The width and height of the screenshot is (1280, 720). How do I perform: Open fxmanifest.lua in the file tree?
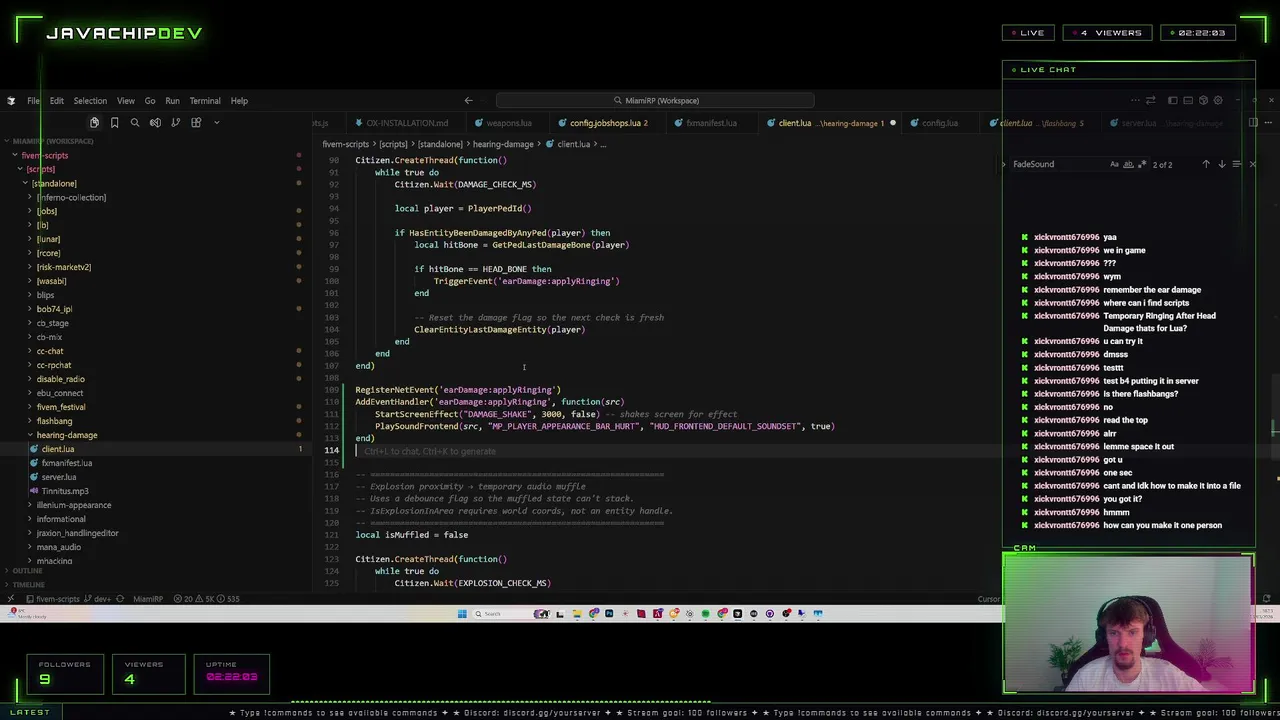click(x=67, y=463)
